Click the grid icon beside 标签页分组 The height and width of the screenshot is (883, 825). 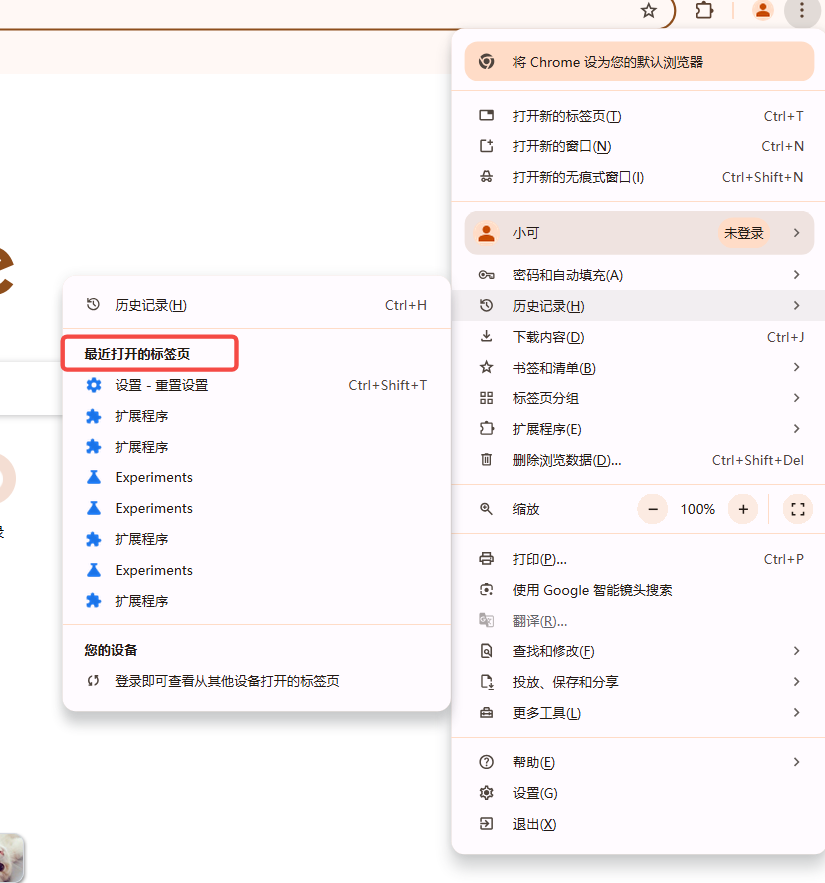tap(487, 398)
